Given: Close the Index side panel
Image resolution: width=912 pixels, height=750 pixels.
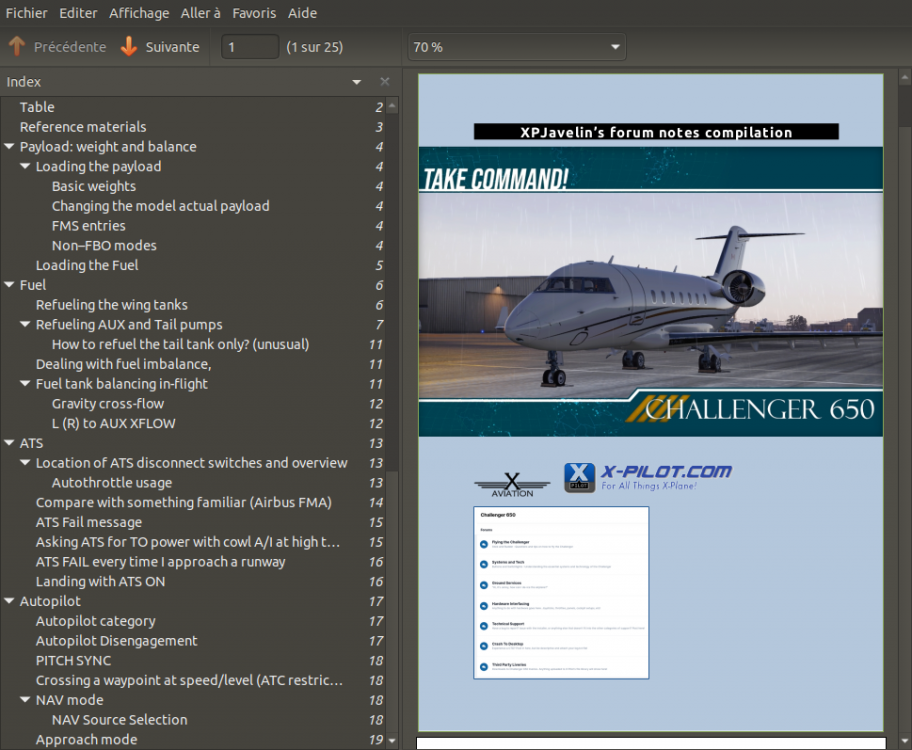Looking at the screenshot, I should click(384, 81).
